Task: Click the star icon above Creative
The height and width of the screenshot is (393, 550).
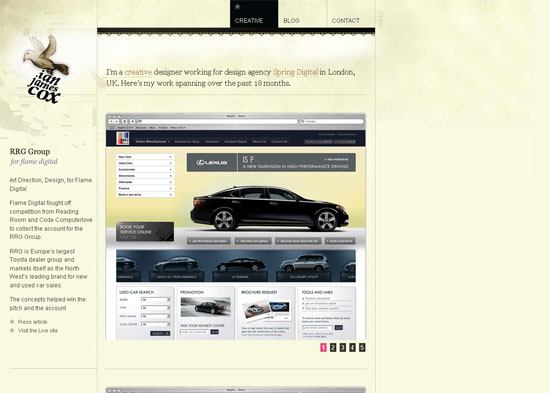Action: tap(237, 6)
